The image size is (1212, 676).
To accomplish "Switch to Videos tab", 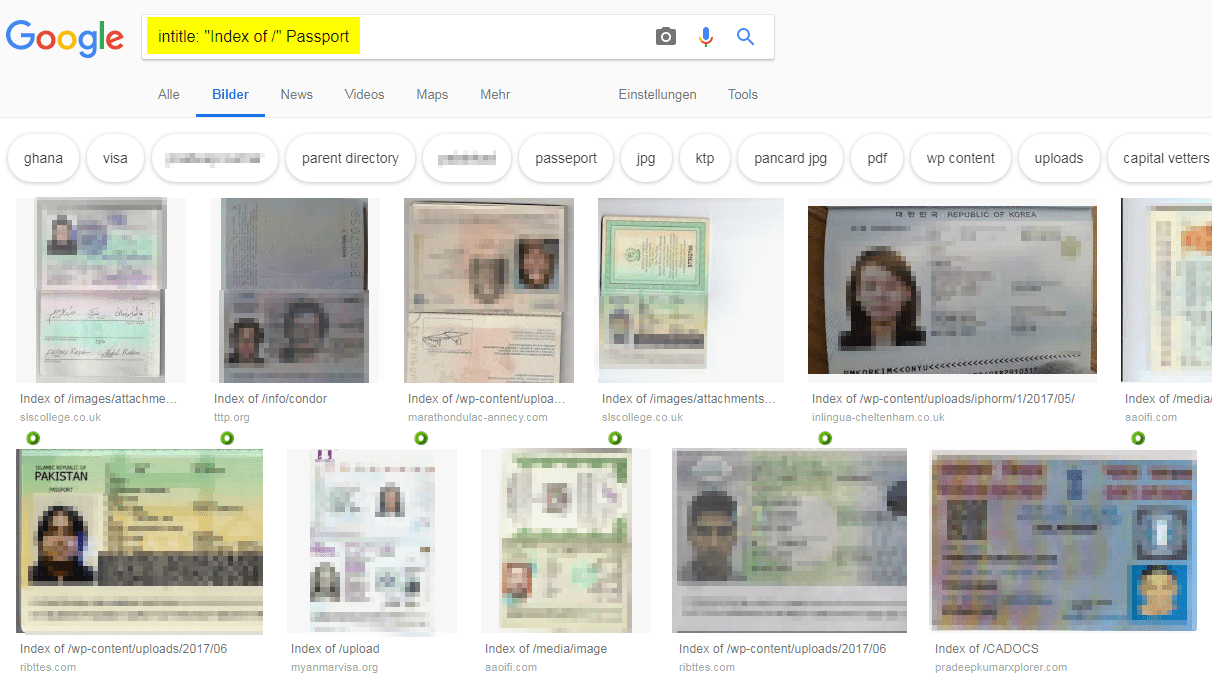I will click(x=364, y=94).
